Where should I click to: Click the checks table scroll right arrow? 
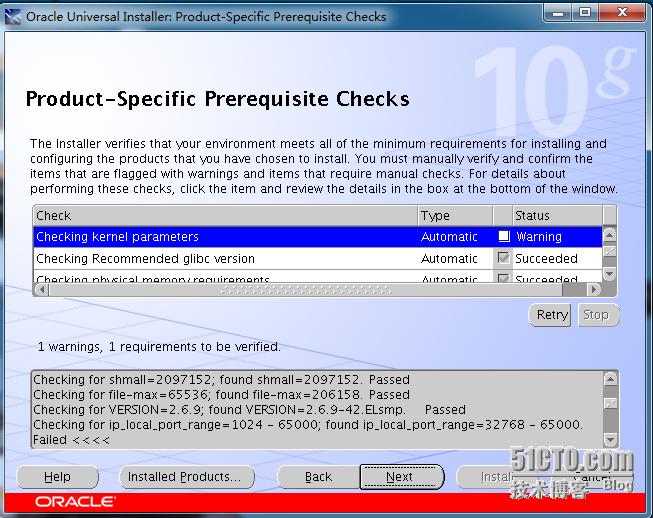coord(594,289)
